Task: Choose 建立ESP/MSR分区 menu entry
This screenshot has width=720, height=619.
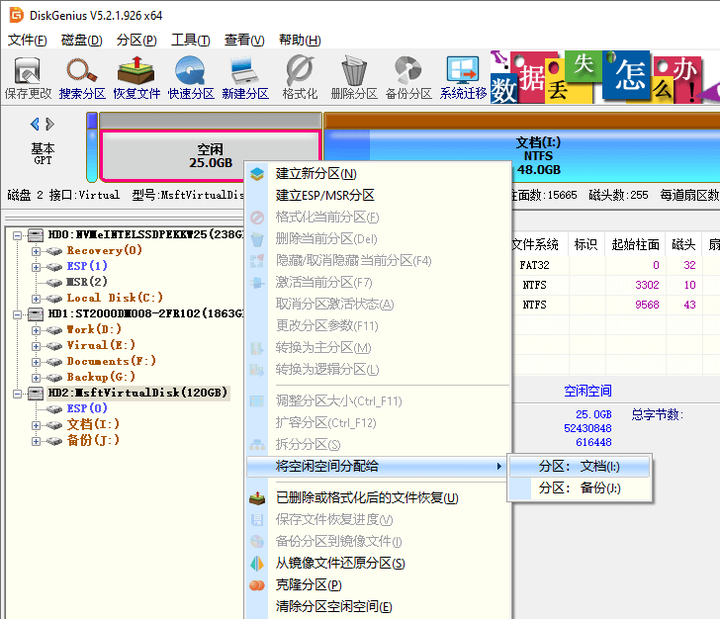Action: tap(379, 195)
